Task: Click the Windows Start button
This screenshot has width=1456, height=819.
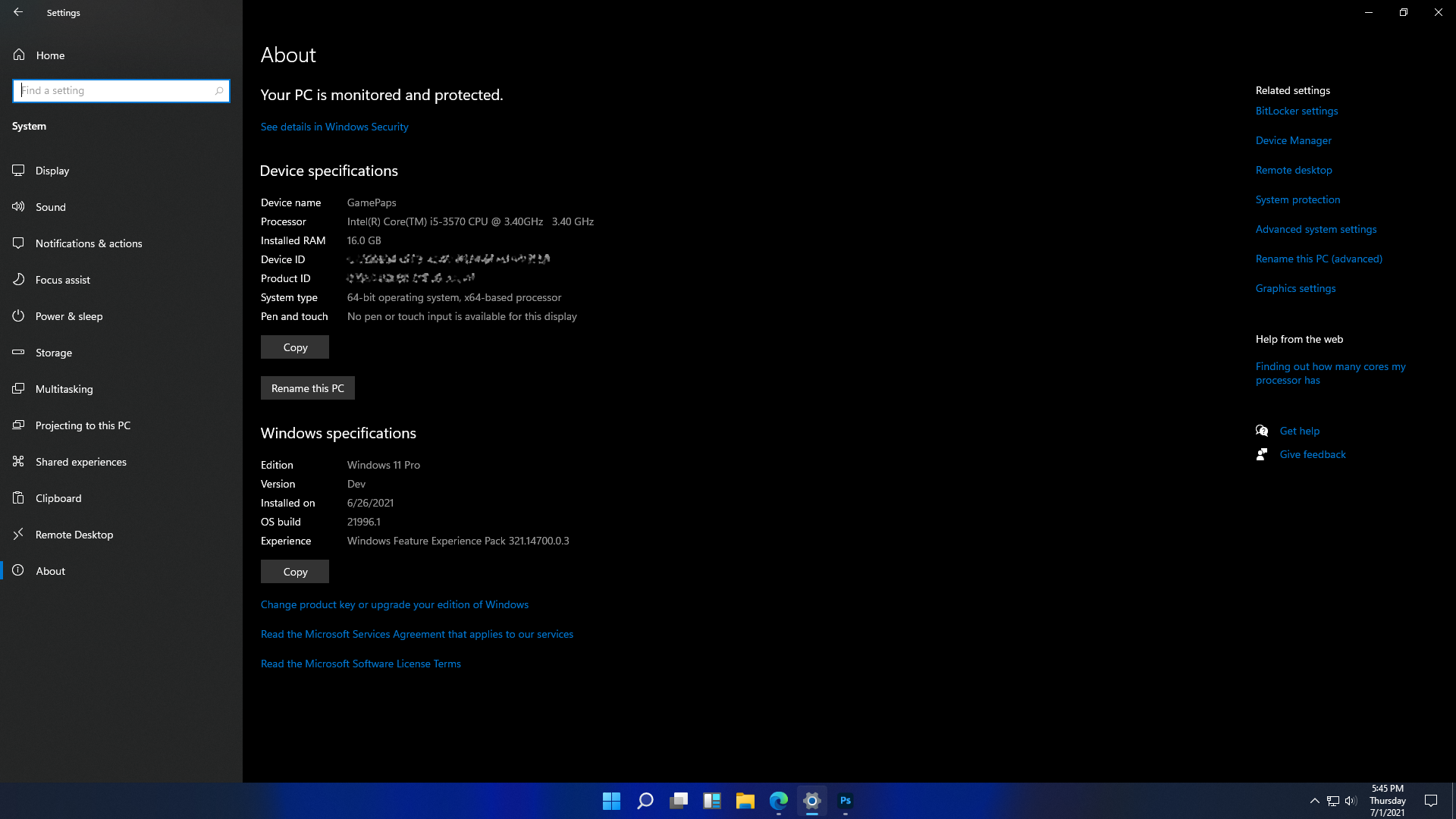Action: (x=611, y=800)
